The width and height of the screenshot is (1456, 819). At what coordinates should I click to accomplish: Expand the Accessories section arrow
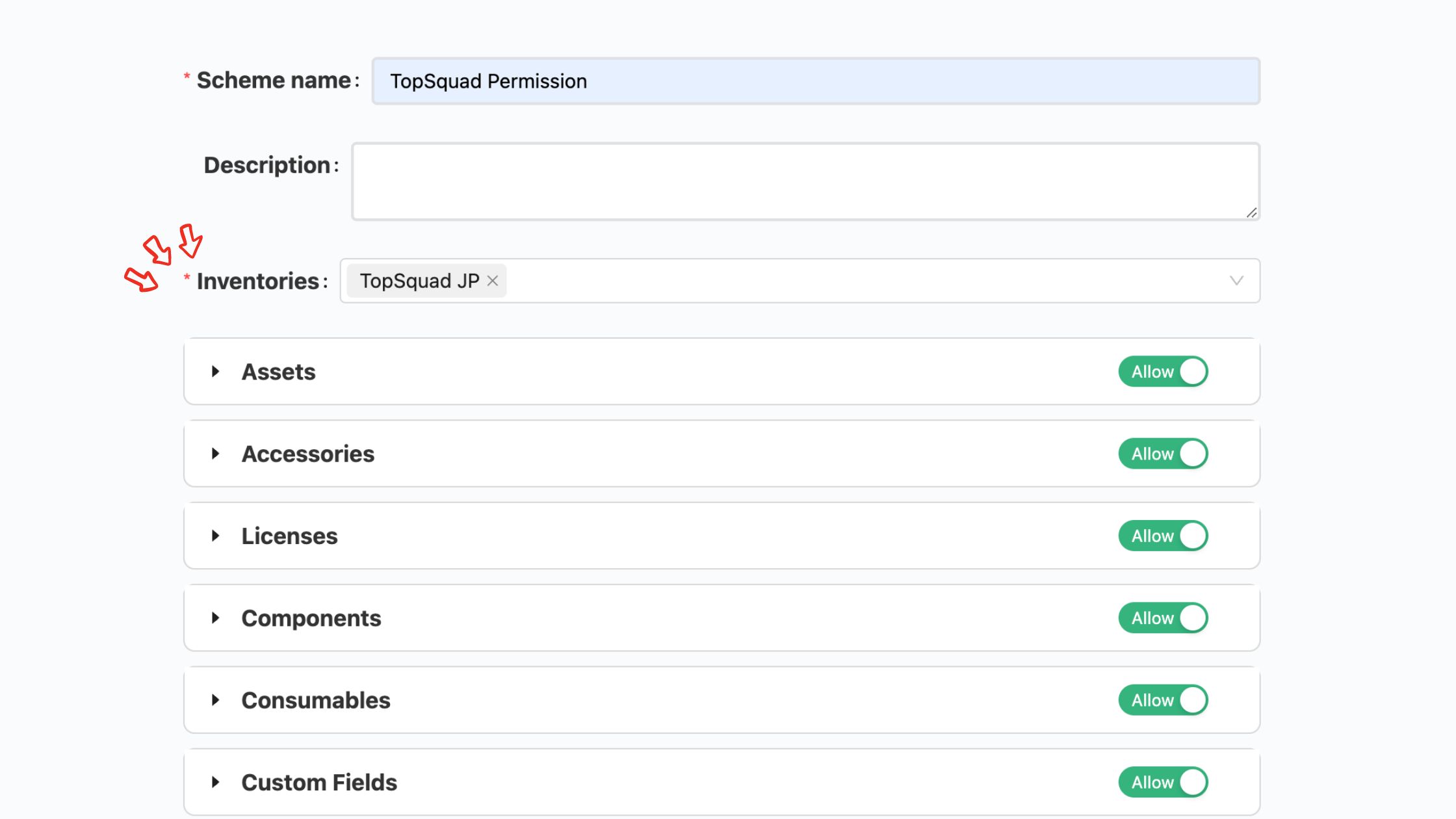[215, 454]
